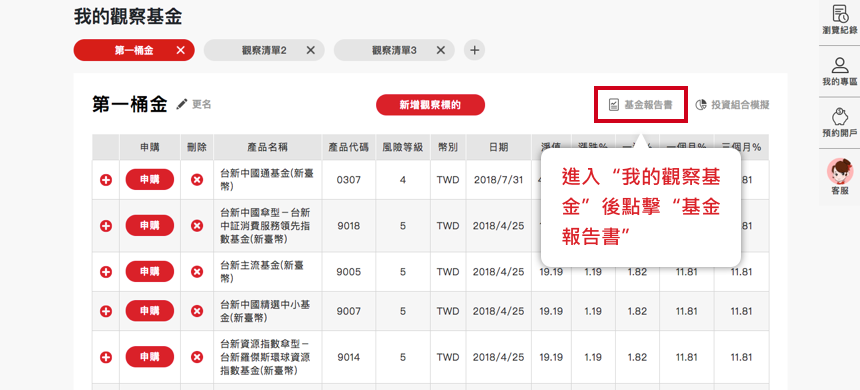Click product code 0307 cell

[x=349, y=179]
